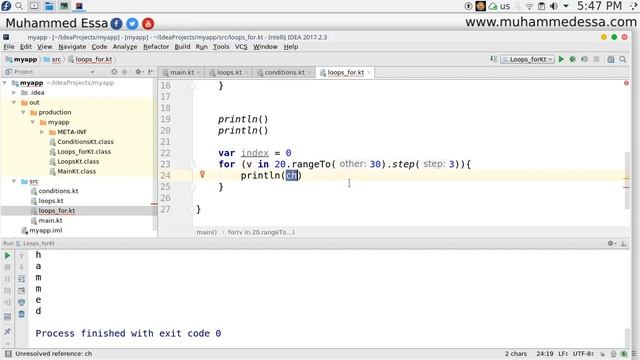This screenshot has width=640, height=360.
Task: Expand the .idea folder
Action: [14, 93]
